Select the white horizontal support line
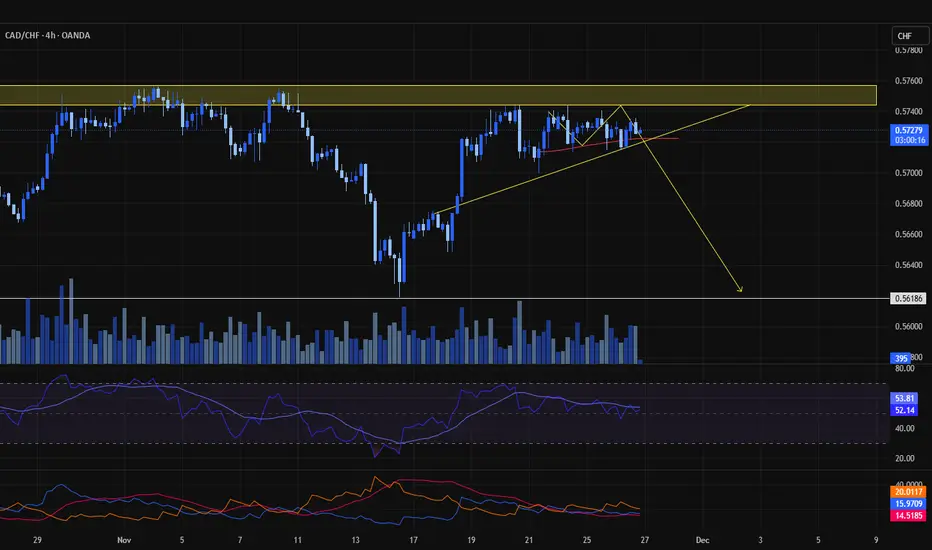The height and width of the screenshot is (550, 932). [445, 298]
